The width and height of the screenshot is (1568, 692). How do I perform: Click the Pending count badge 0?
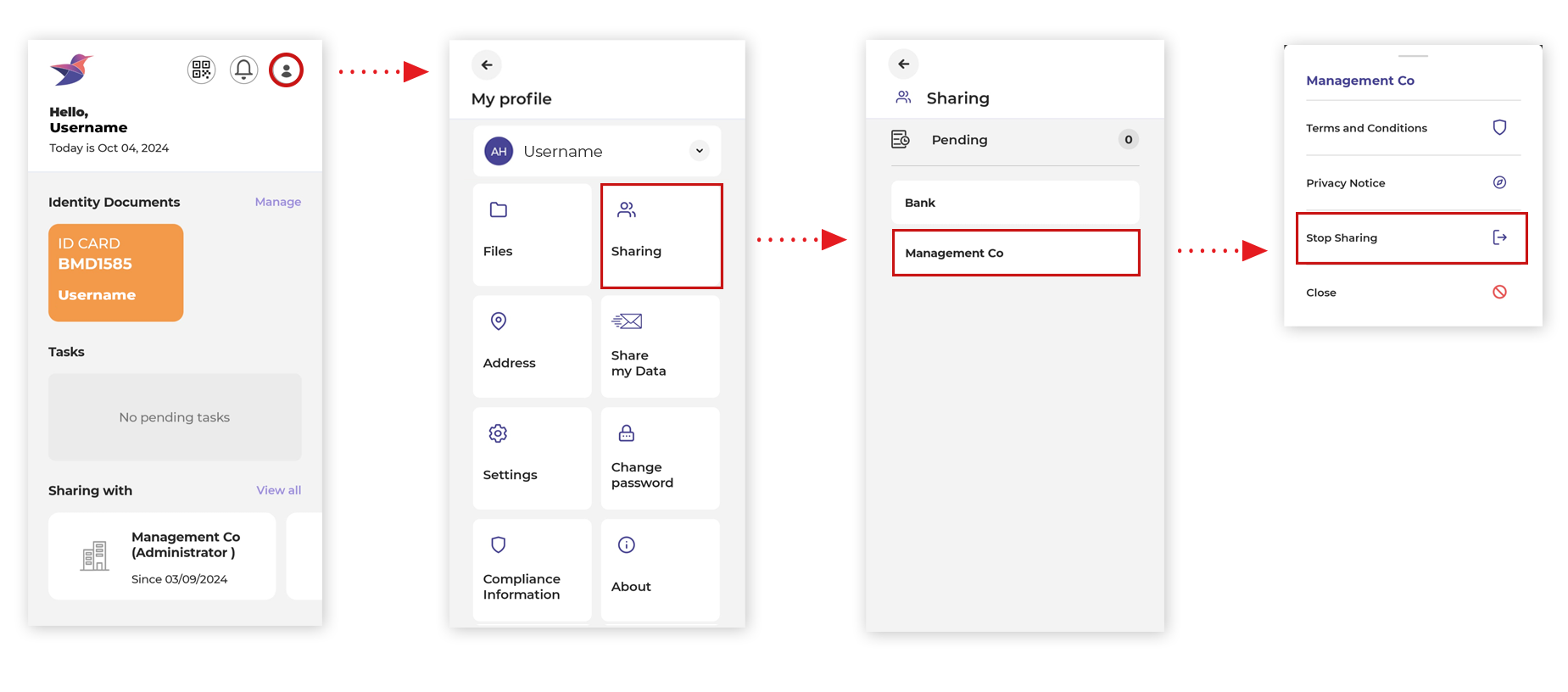1128,139
